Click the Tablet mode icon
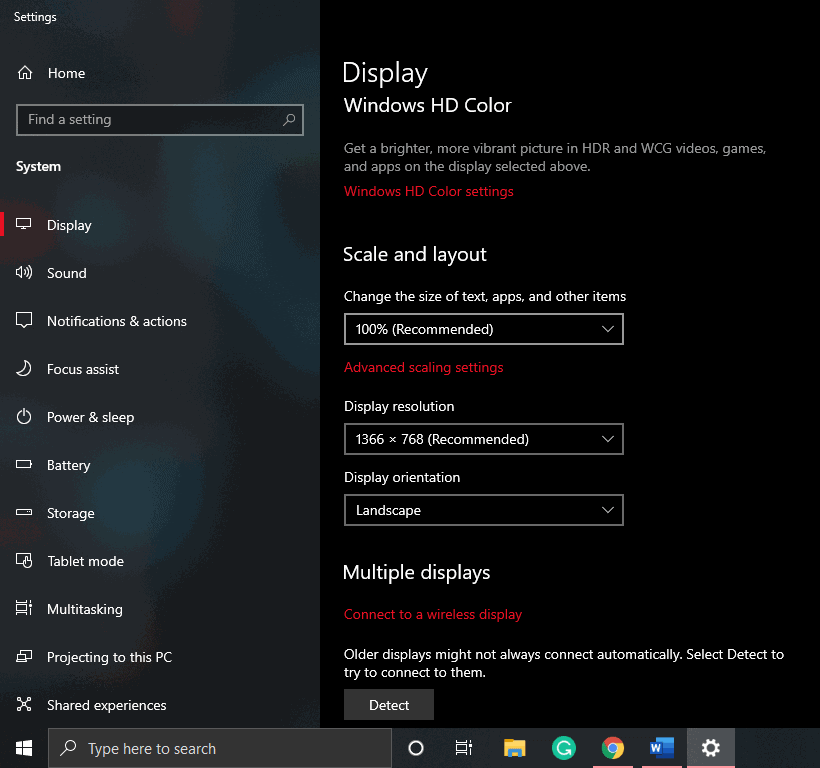The height and width of the screenshot is (768, 820). click(24, 560)
